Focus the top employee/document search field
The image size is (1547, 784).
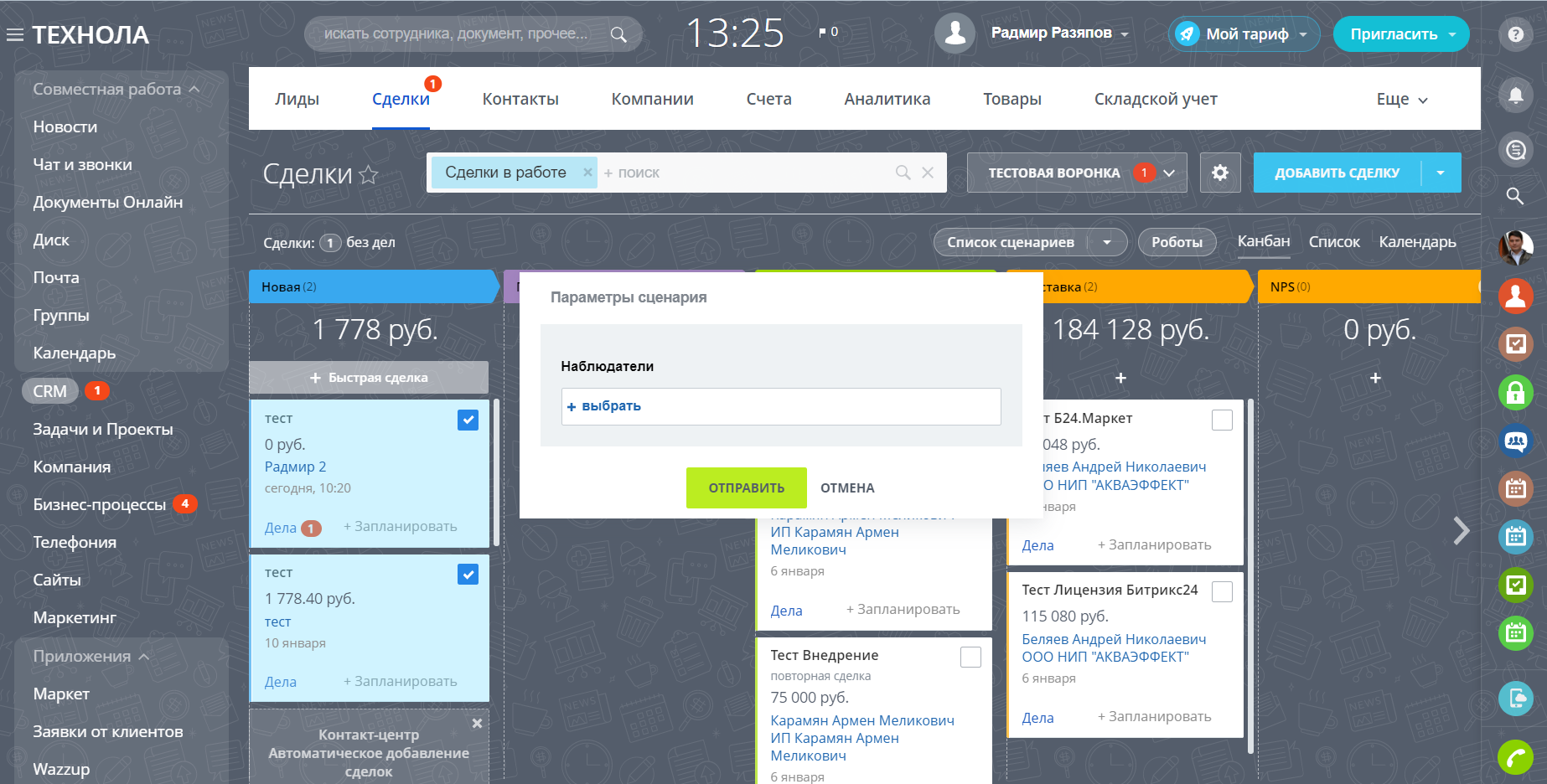tap(457, 34)
